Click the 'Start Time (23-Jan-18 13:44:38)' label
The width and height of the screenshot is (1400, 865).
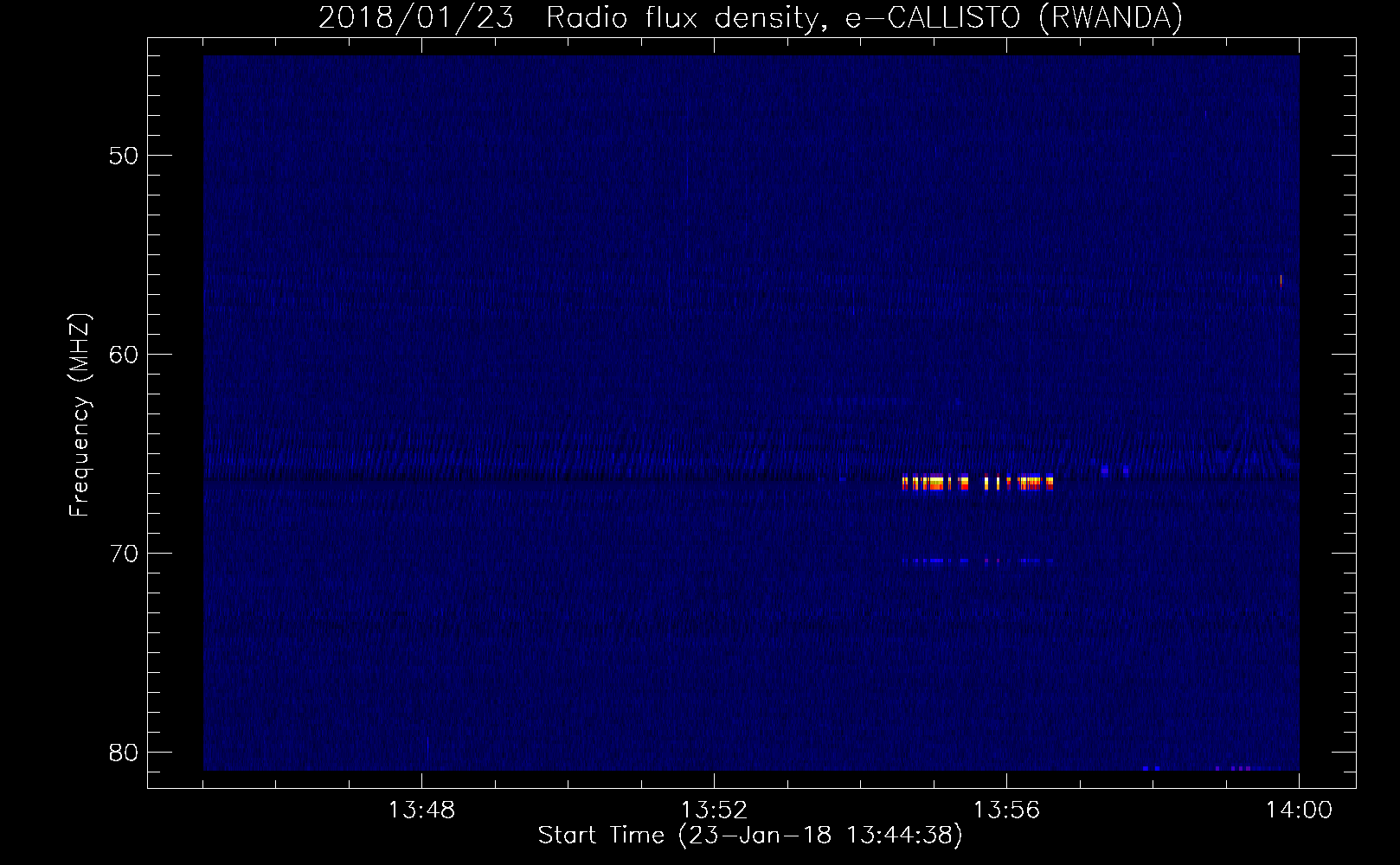[x=750, y=836]
